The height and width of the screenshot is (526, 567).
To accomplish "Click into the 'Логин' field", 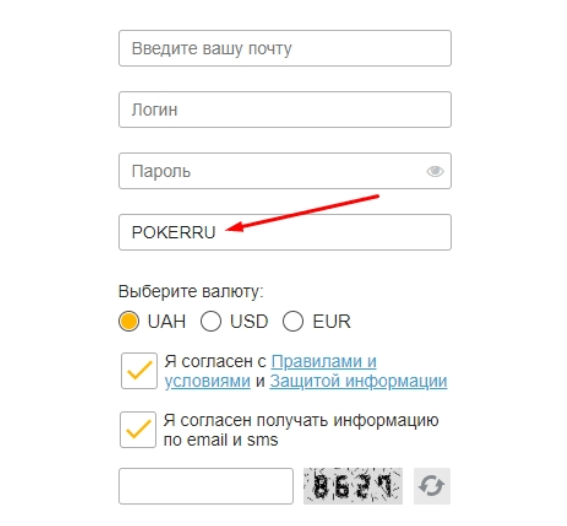I will point(285,110).
